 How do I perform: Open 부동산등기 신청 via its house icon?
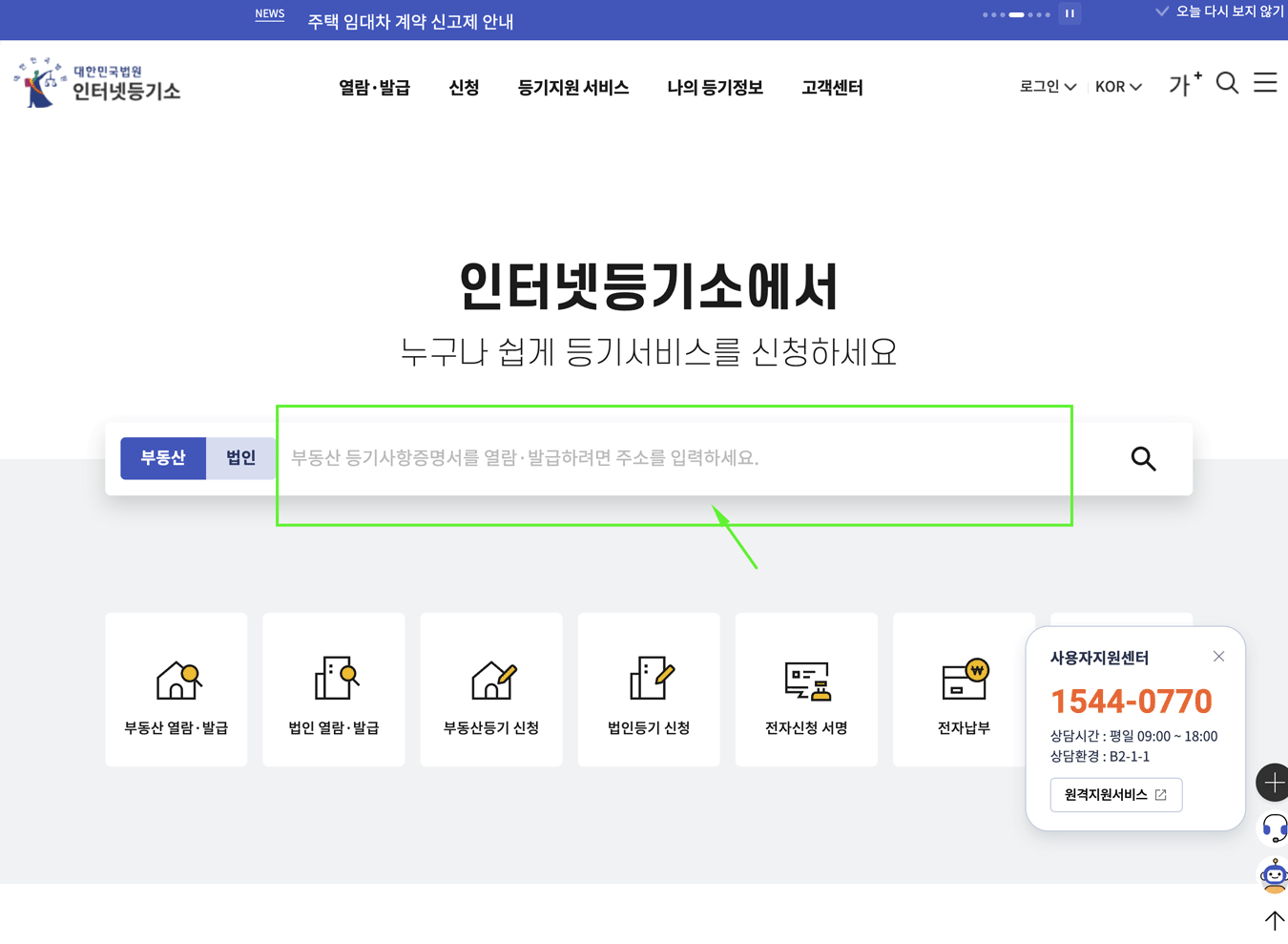(x=490, y=678)
